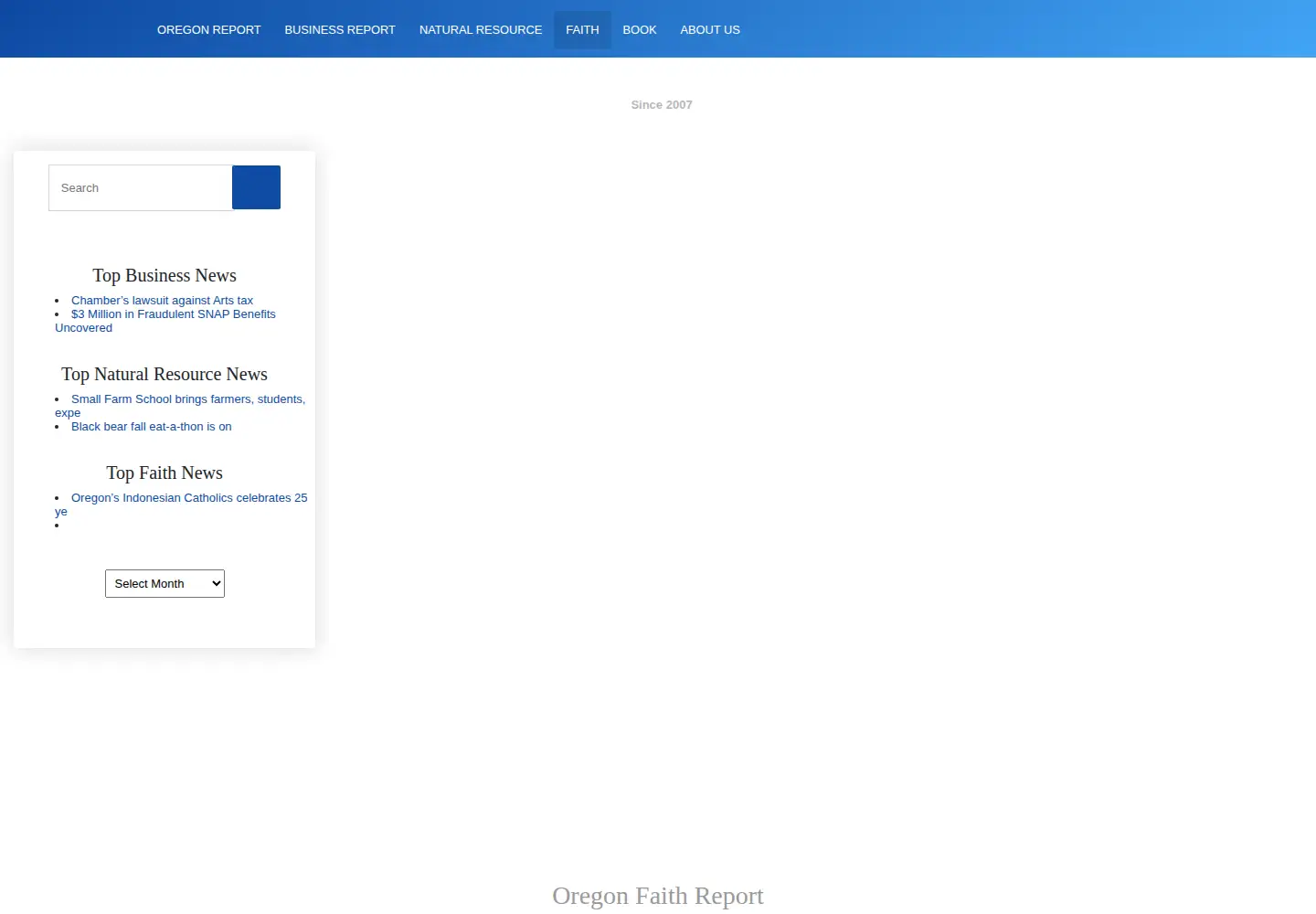Click the Top Faith News heading

164,473
